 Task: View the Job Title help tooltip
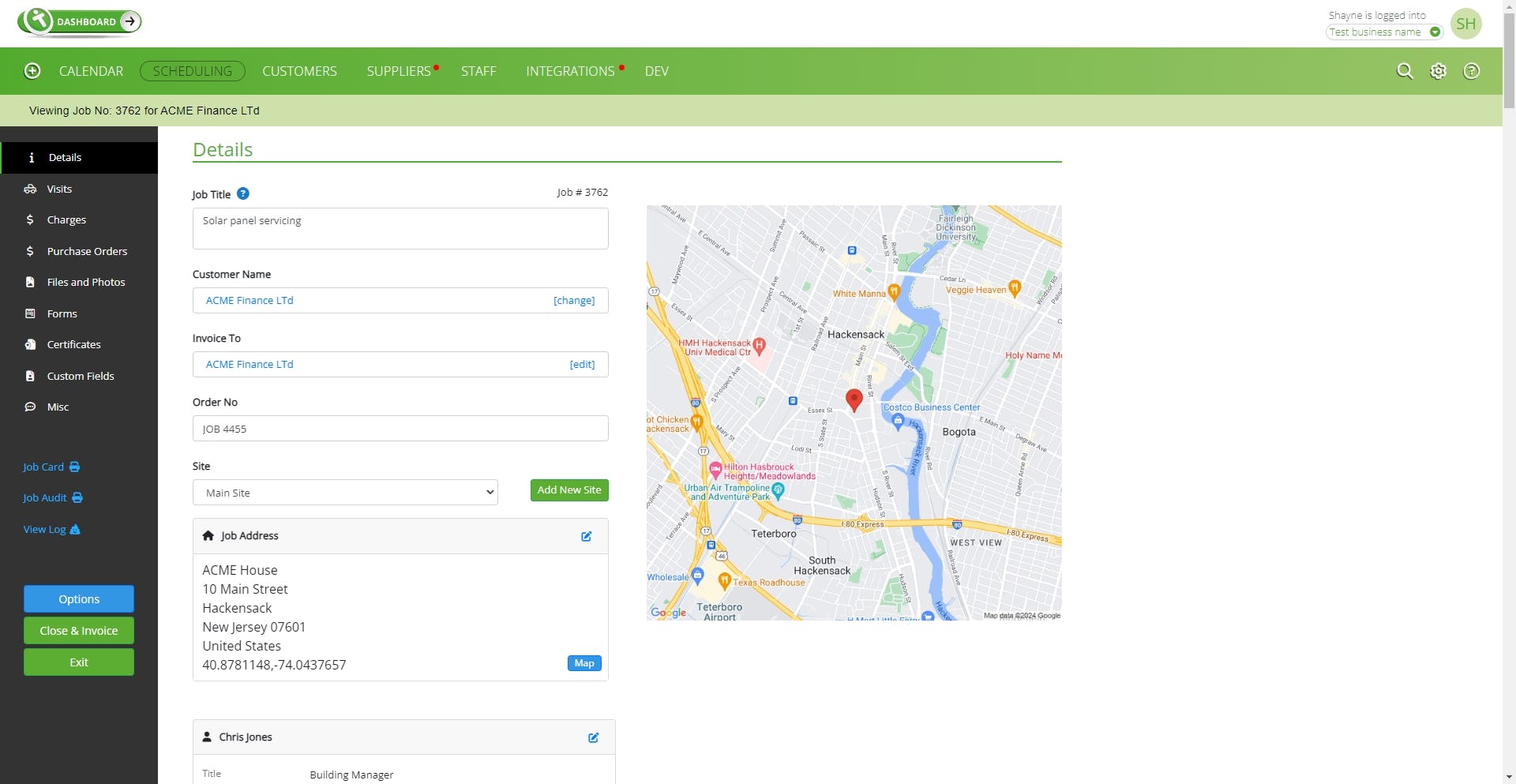point(242,193)
